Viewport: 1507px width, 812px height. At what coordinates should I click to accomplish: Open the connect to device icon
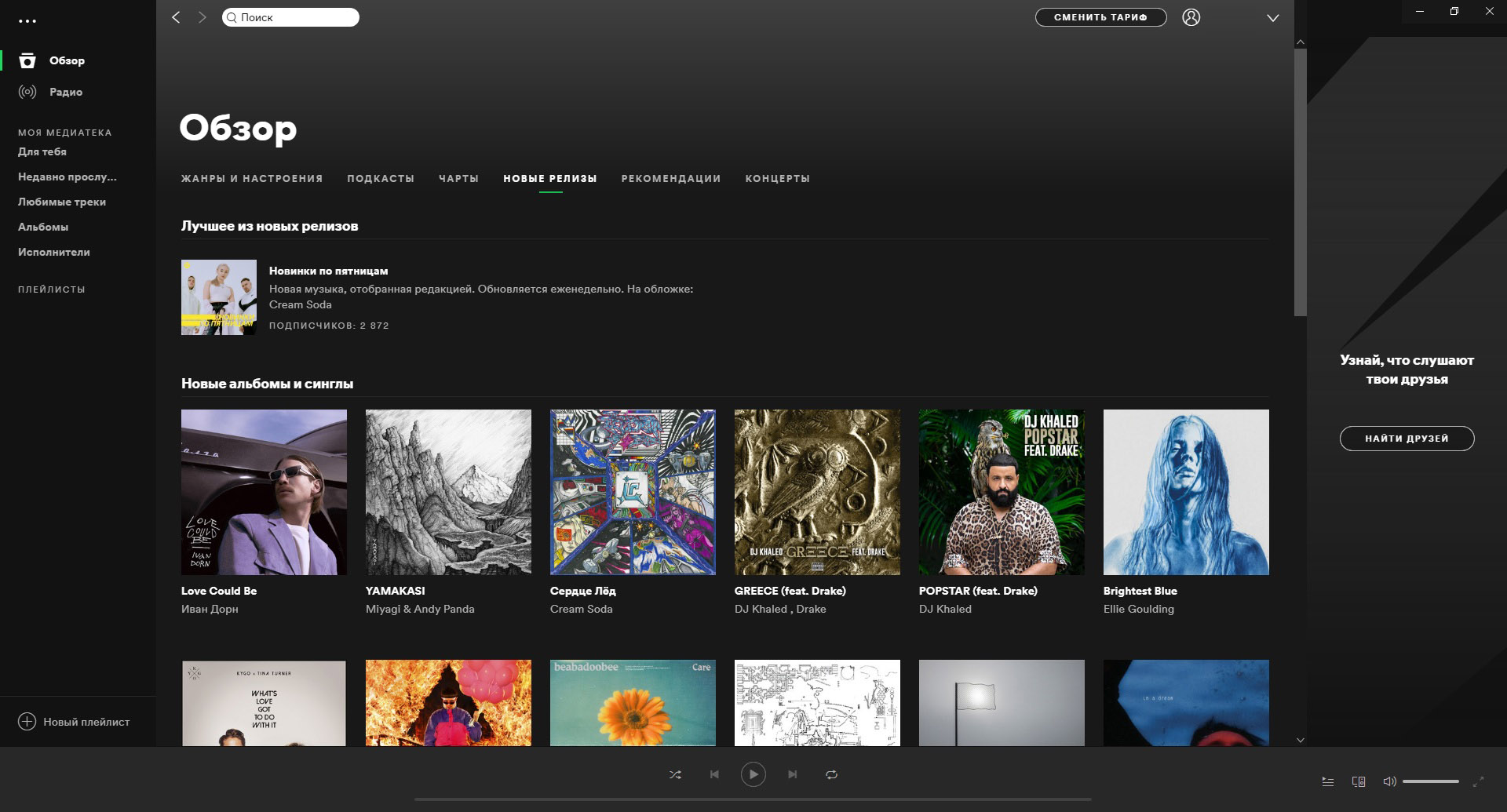pos(1359,781)
